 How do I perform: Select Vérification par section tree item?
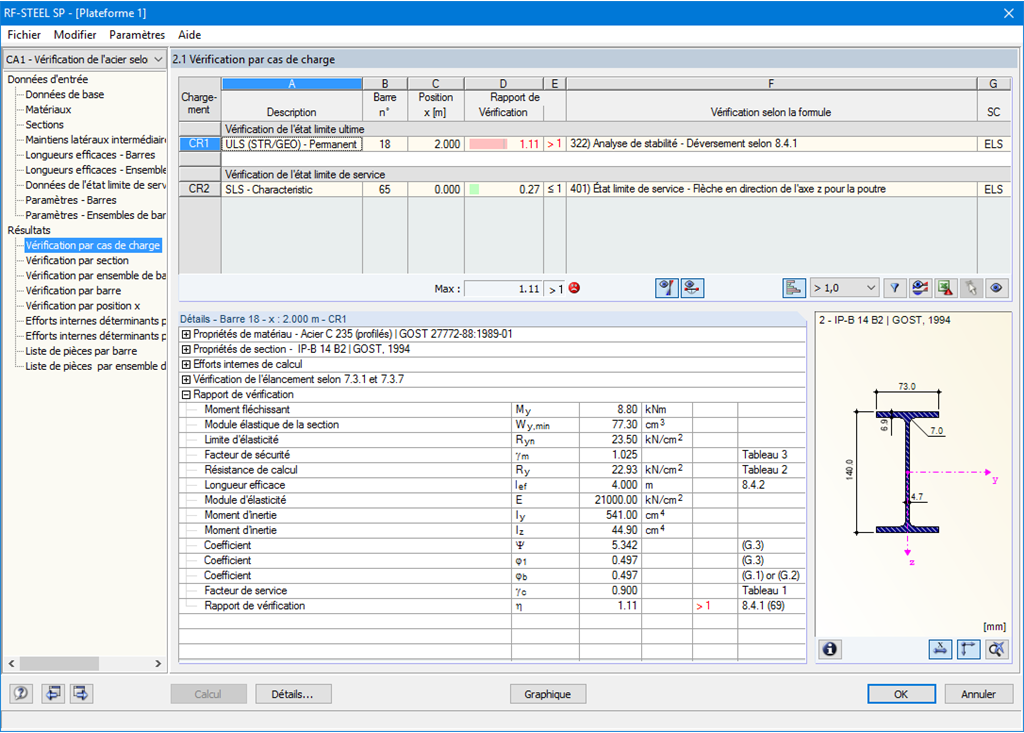coord(77,261)
